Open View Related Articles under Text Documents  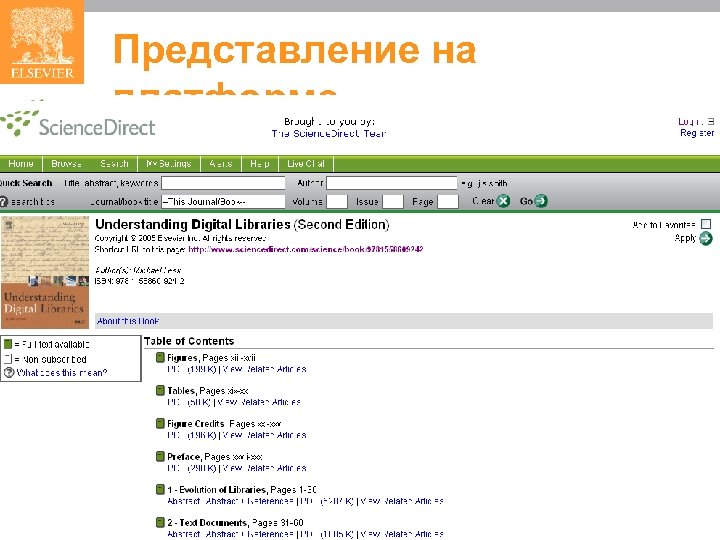[402, 534]
